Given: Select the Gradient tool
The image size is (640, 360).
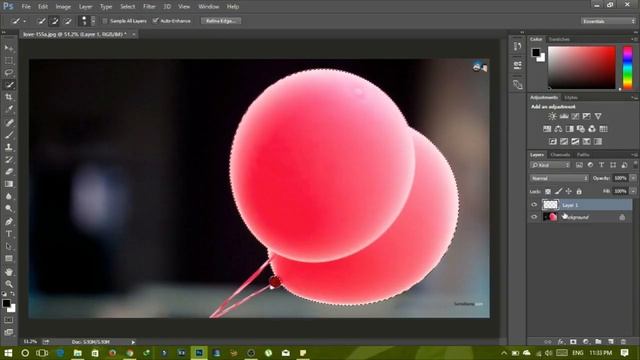Looking at the screenshot, I should tap(9, 184).
